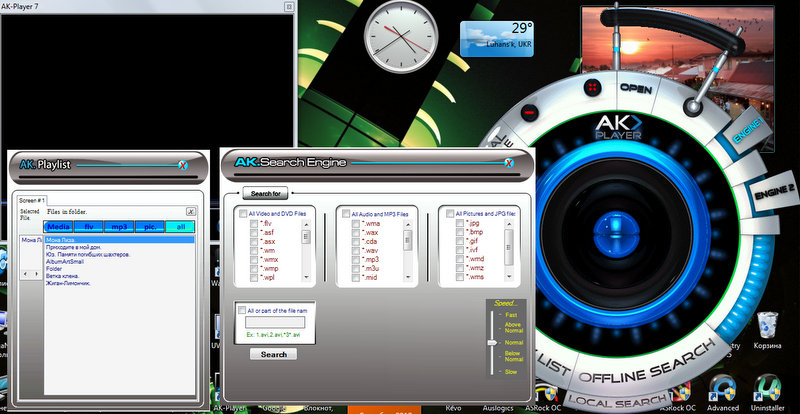This screenshot has height=414, width=800.
Task: Enable the *.gif checkbox
Action: click(460, 241)
